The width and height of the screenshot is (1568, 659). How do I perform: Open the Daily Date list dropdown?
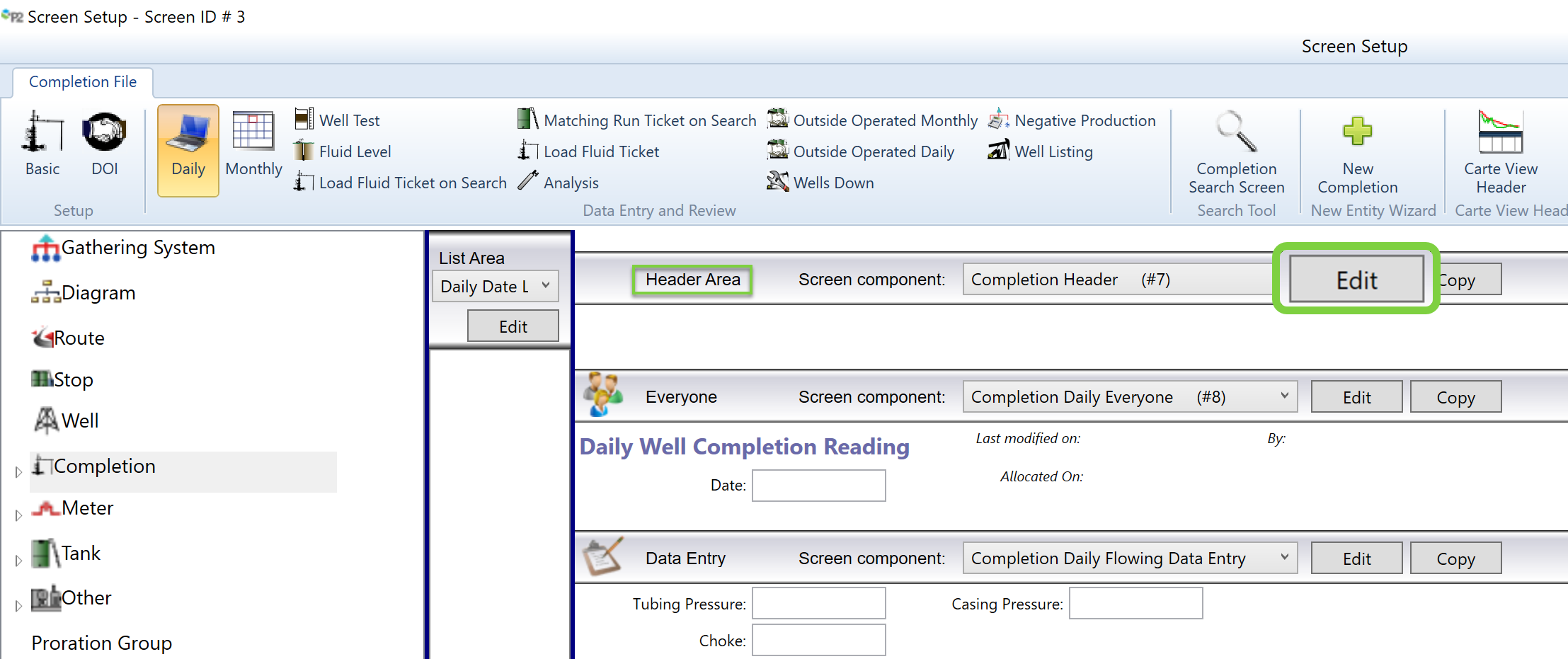pos(546,286)
